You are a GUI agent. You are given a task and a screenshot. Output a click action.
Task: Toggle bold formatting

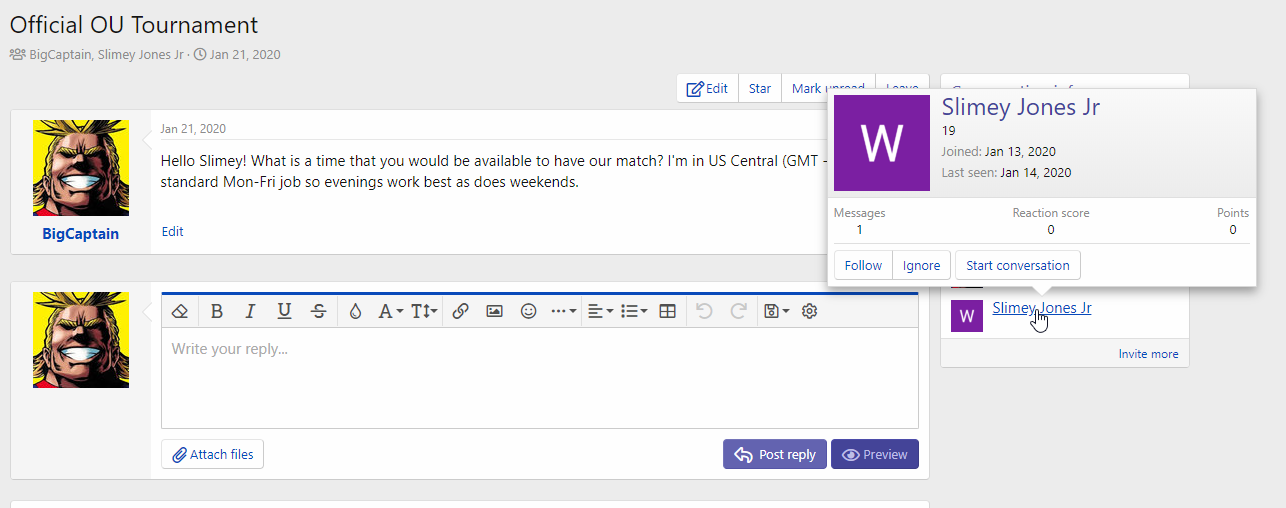(x=216, y=311)
